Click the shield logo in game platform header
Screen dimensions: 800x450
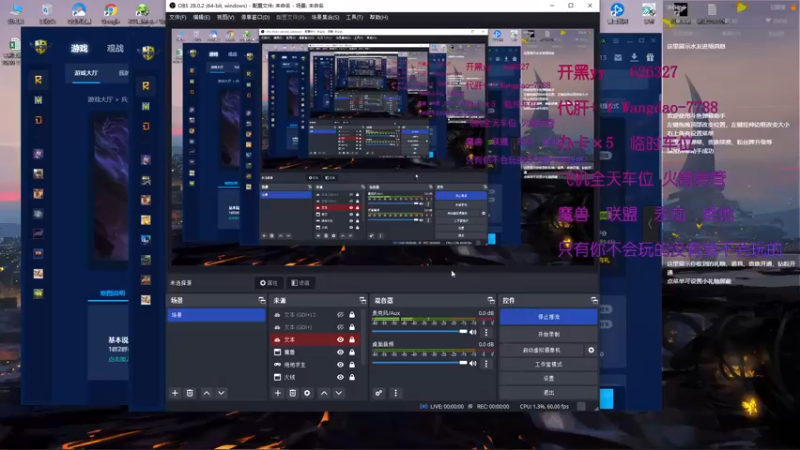coord(41,47)
